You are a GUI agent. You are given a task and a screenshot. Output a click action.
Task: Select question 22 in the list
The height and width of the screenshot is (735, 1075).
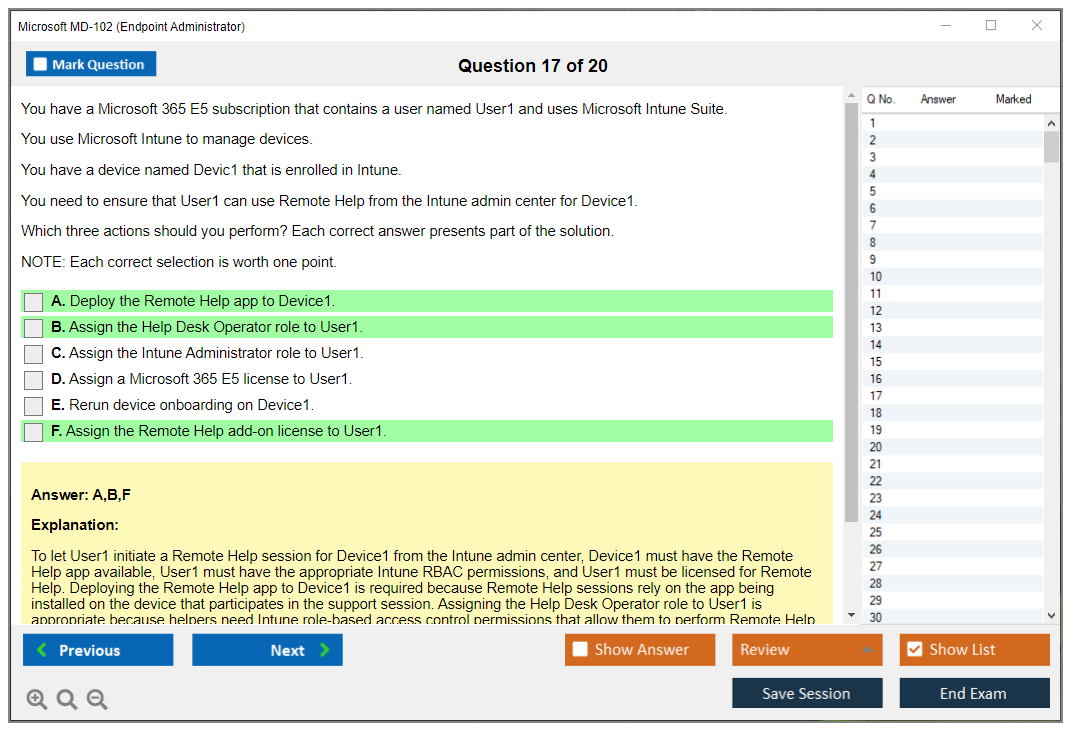pyautogui.click(x=953, y=481)
